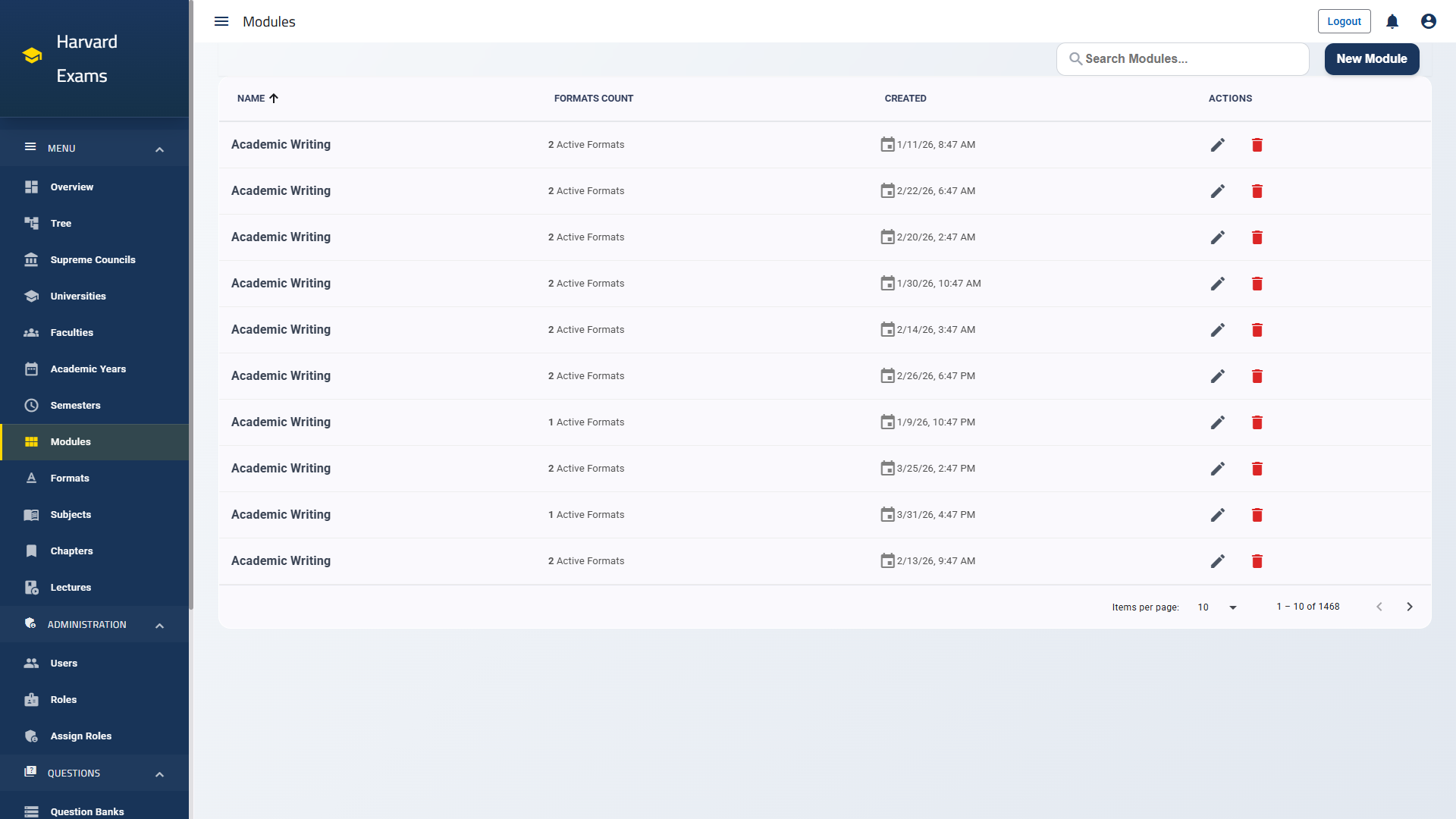Open the Modules sidebar icon
This screenshot has width=1456, height=819.
[31, 441]
